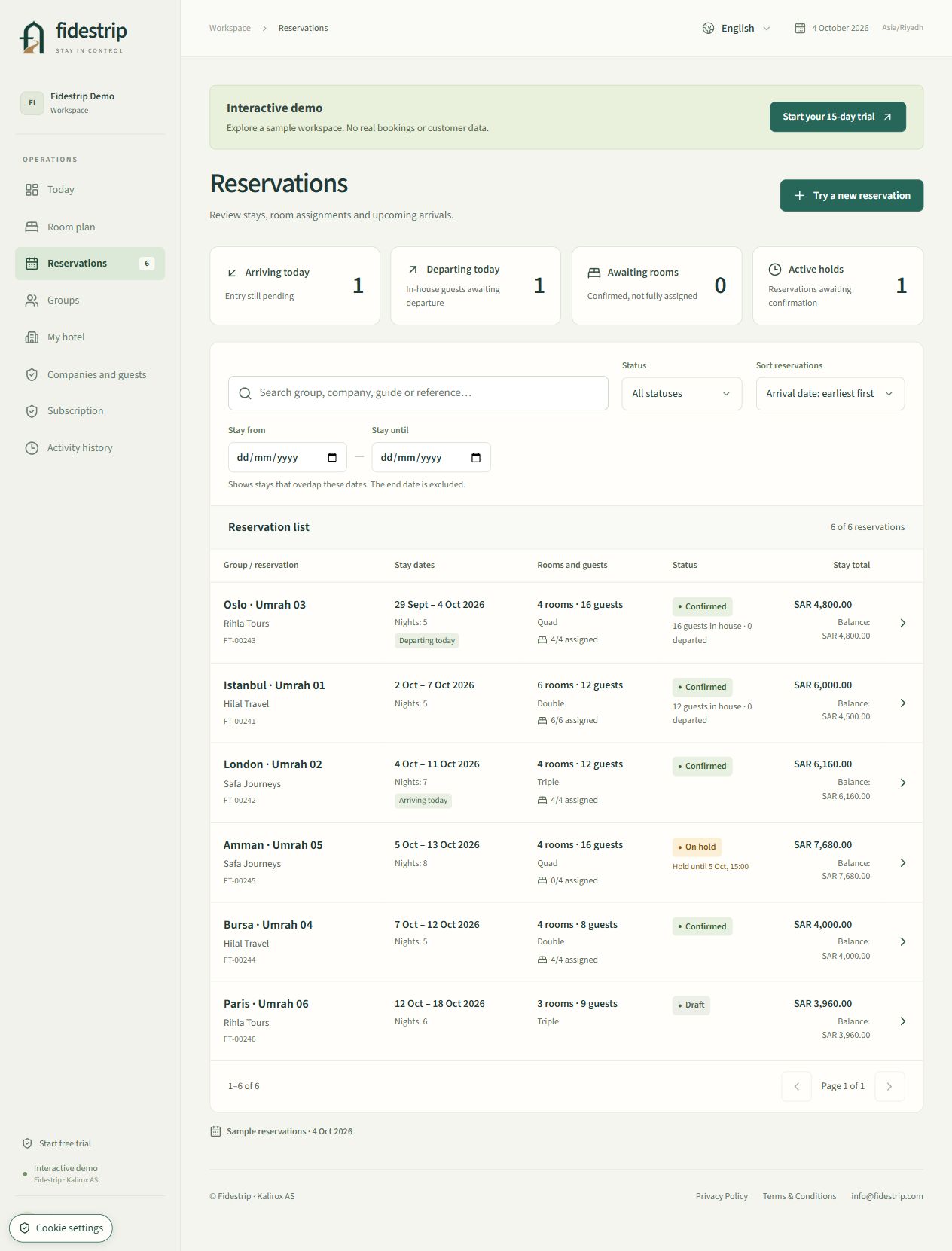Open the Privacy Policy link
Screen dimensions: 952x1251
(722, 1196)
